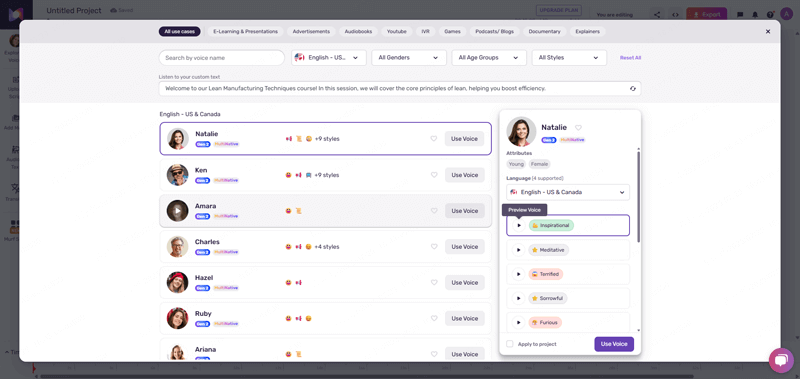Click the +9 styles label in Ken row
This screenshot has width=800, height=379.
pyautogui.click(x=327, y=175)
